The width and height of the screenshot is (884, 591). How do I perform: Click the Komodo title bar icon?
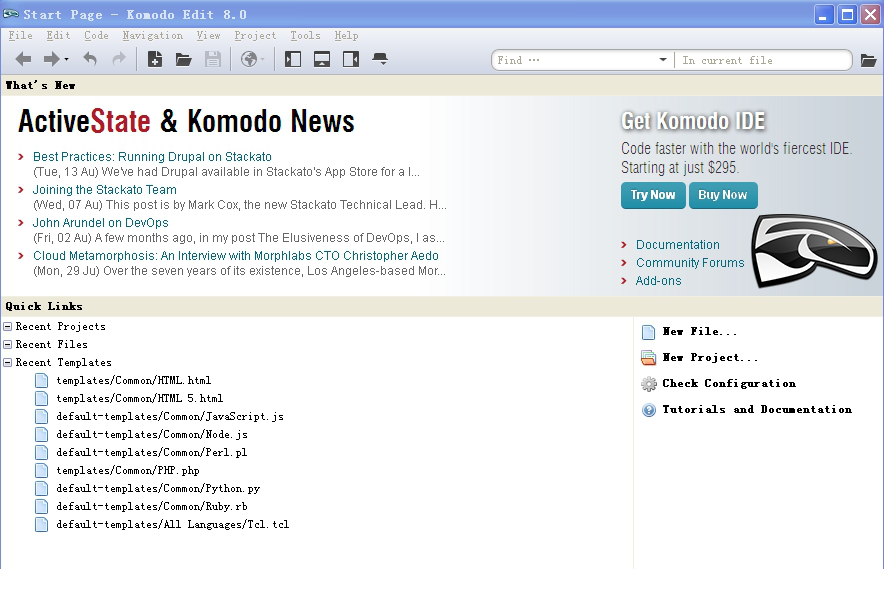[x=11, y=14]
